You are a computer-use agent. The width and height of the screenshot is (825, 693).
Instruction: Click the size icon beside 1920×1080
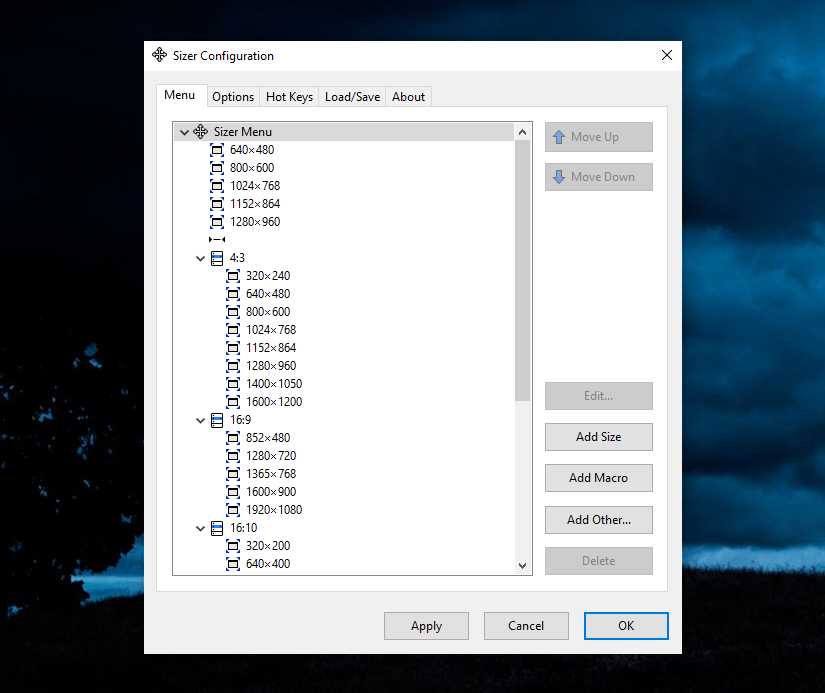233,509
